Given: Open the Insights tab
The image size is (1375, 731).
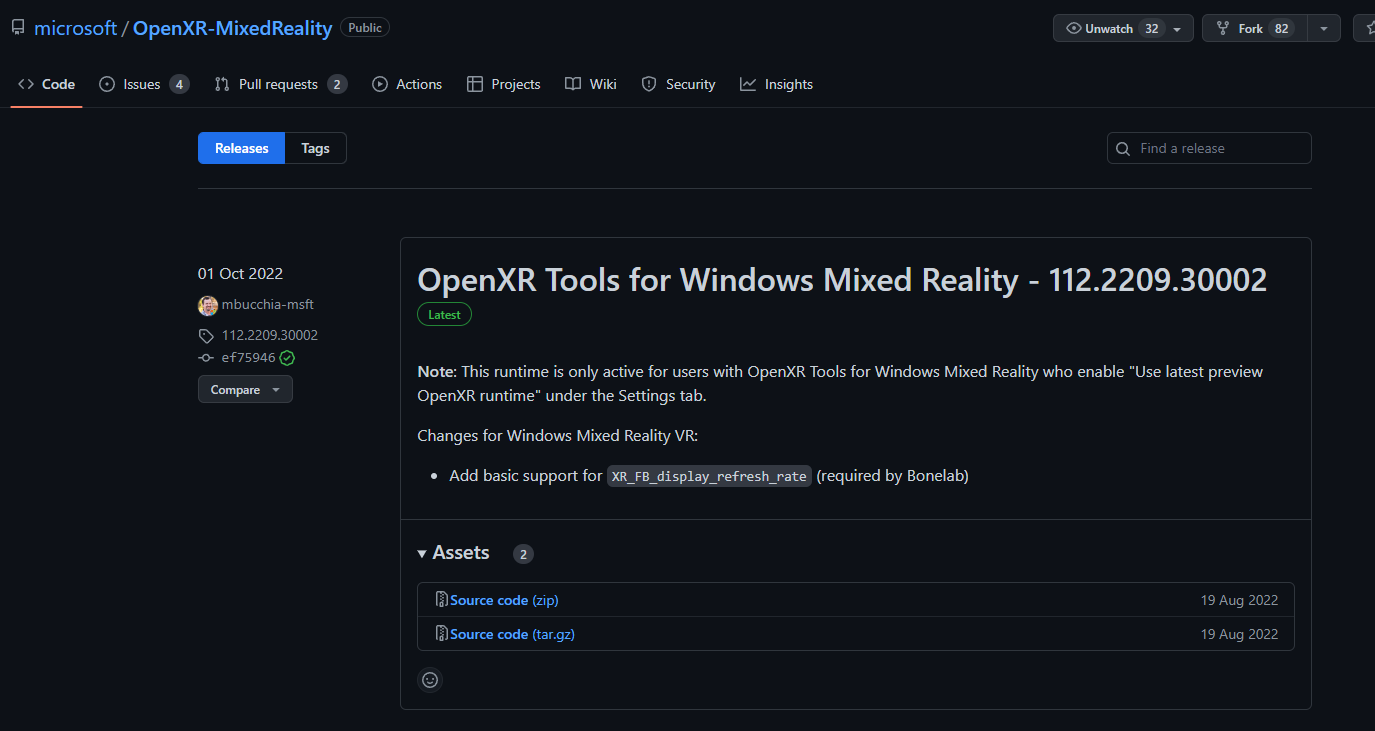Looking at the screenshot, I should pos(777,84).
